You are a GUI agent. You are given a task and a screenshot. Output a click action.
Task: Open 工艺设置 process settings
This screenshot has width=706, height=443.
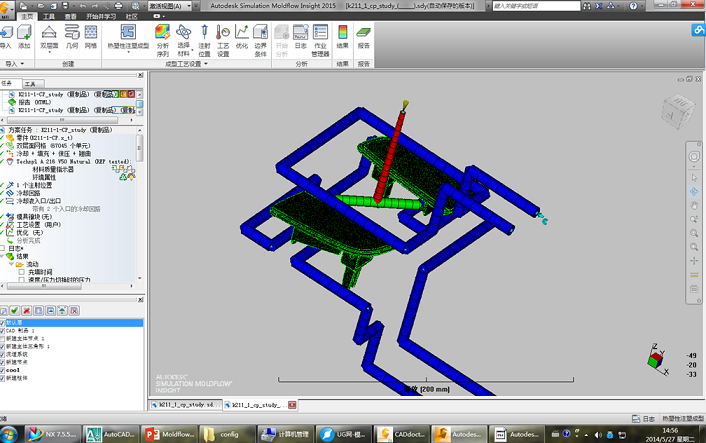(223, 39)
